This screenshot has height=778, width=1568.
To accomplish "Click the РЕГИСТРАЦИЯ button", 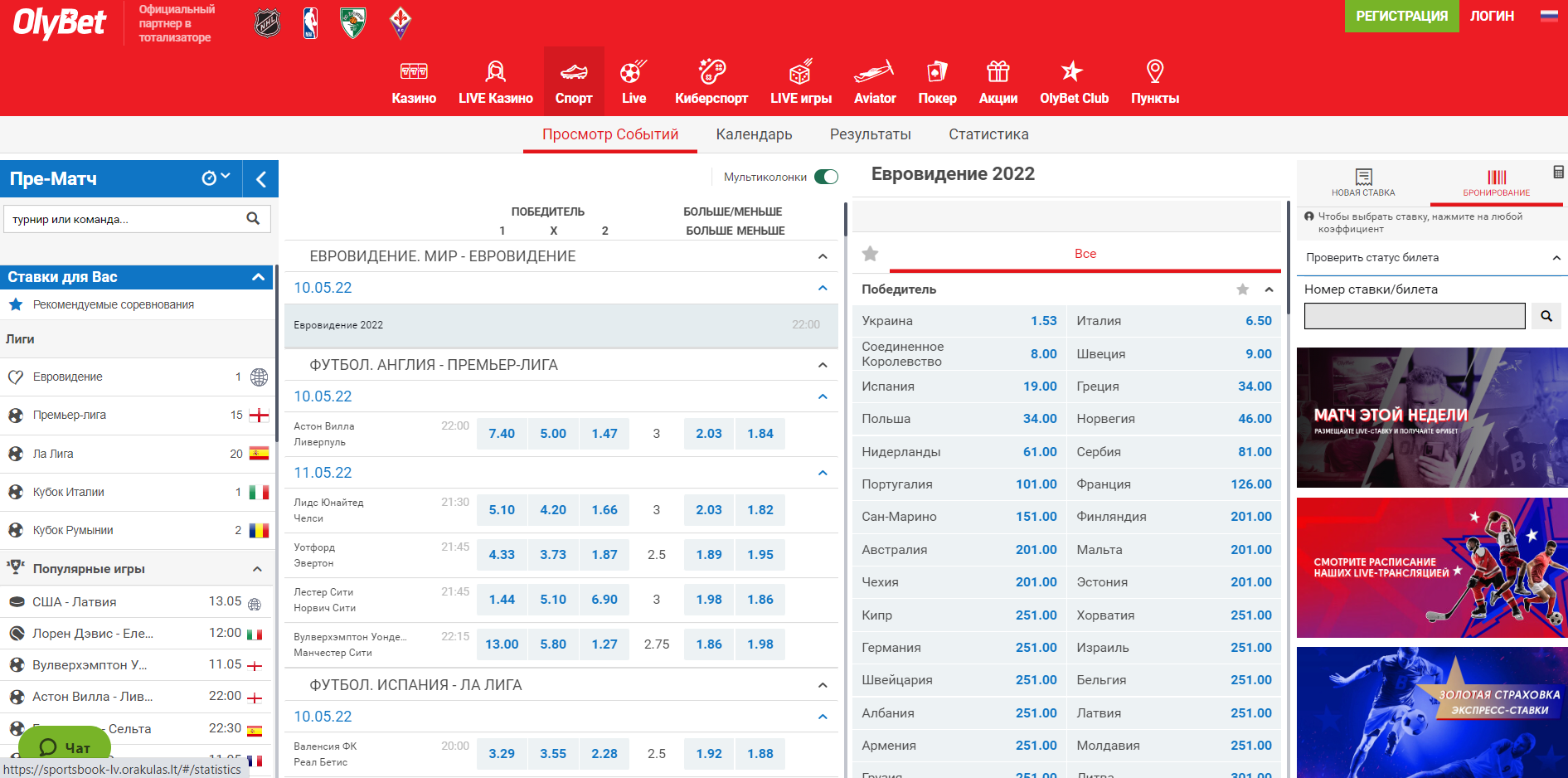I will [x=1402, y=16].
